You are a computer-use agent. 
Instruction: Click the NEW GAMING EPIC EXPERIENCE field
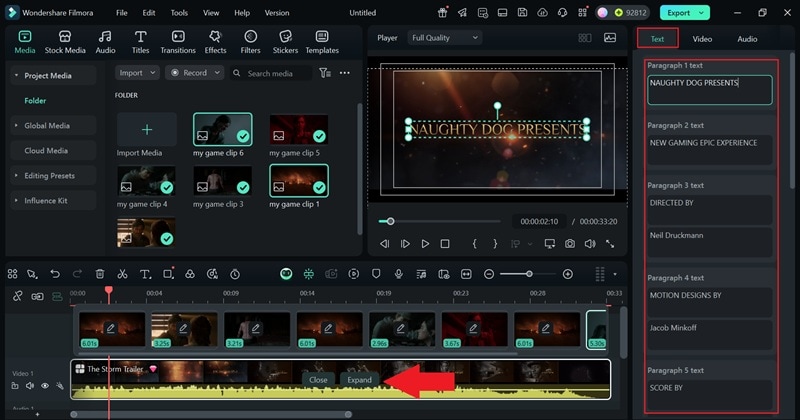click(x=710, y=150)
